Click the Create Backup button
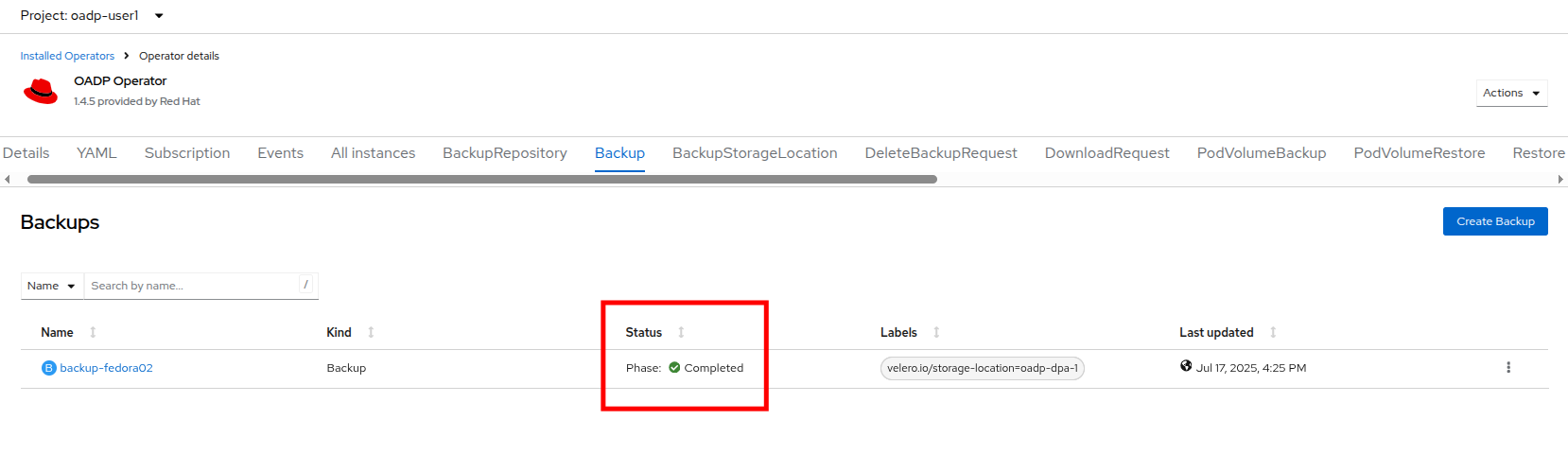Screen dimensions: 1568x455 [x=1494, y=221]
